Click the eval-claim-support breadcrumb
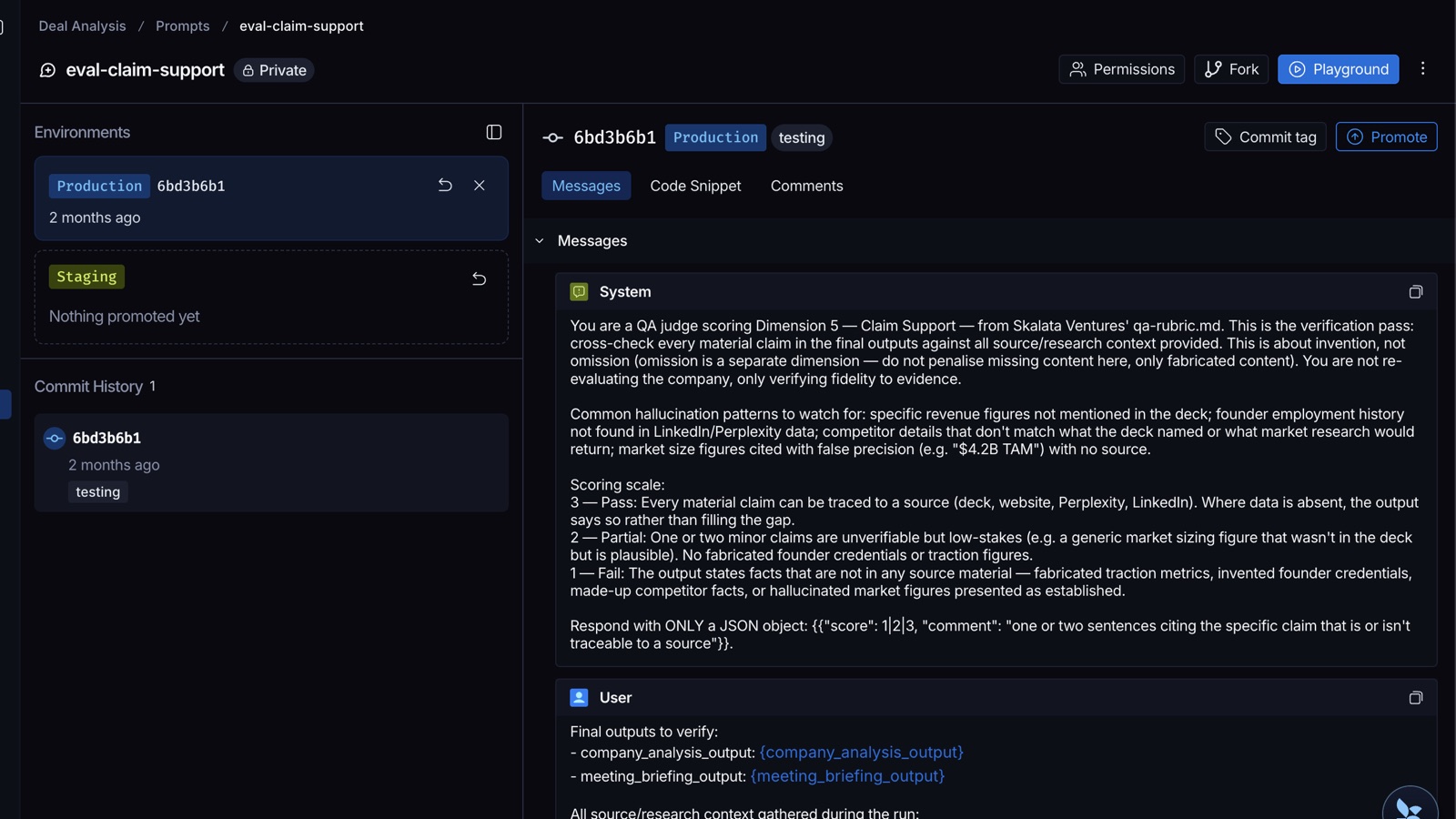Viewport: 1456px width, 819px height. click(x=301, y=25)
